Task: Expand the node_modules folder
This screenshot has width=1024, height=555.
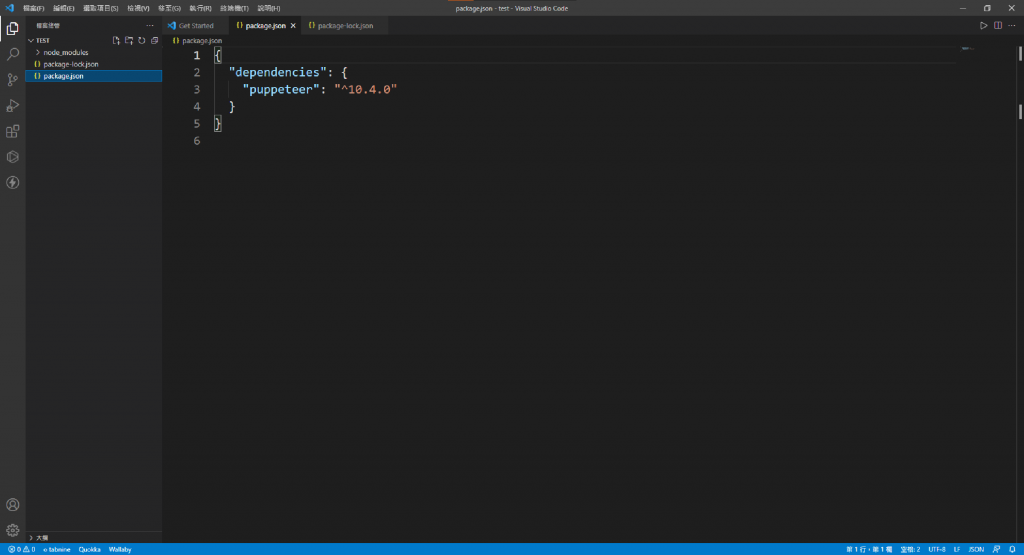Action: tap(65, 52)
